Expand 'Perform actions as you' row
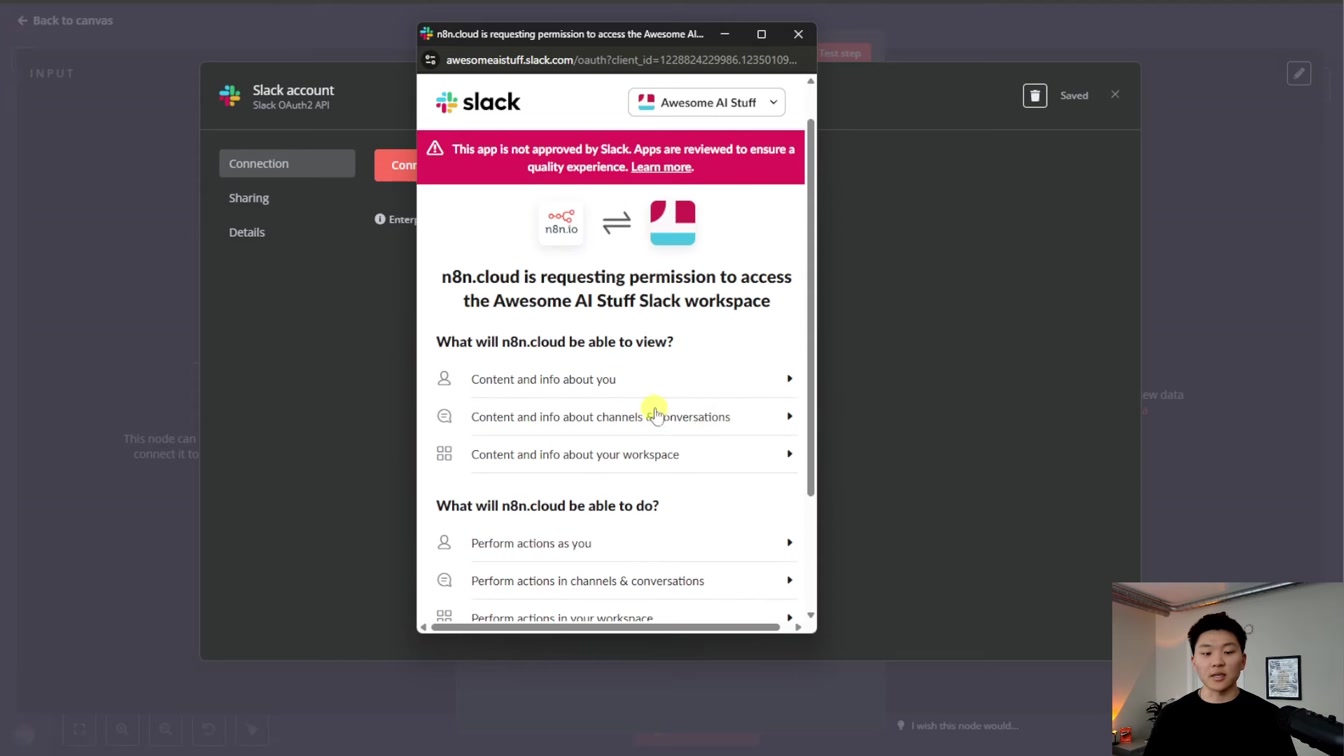Image resolution: width=1344 pixels, height=756 pixels. (615, 543)
